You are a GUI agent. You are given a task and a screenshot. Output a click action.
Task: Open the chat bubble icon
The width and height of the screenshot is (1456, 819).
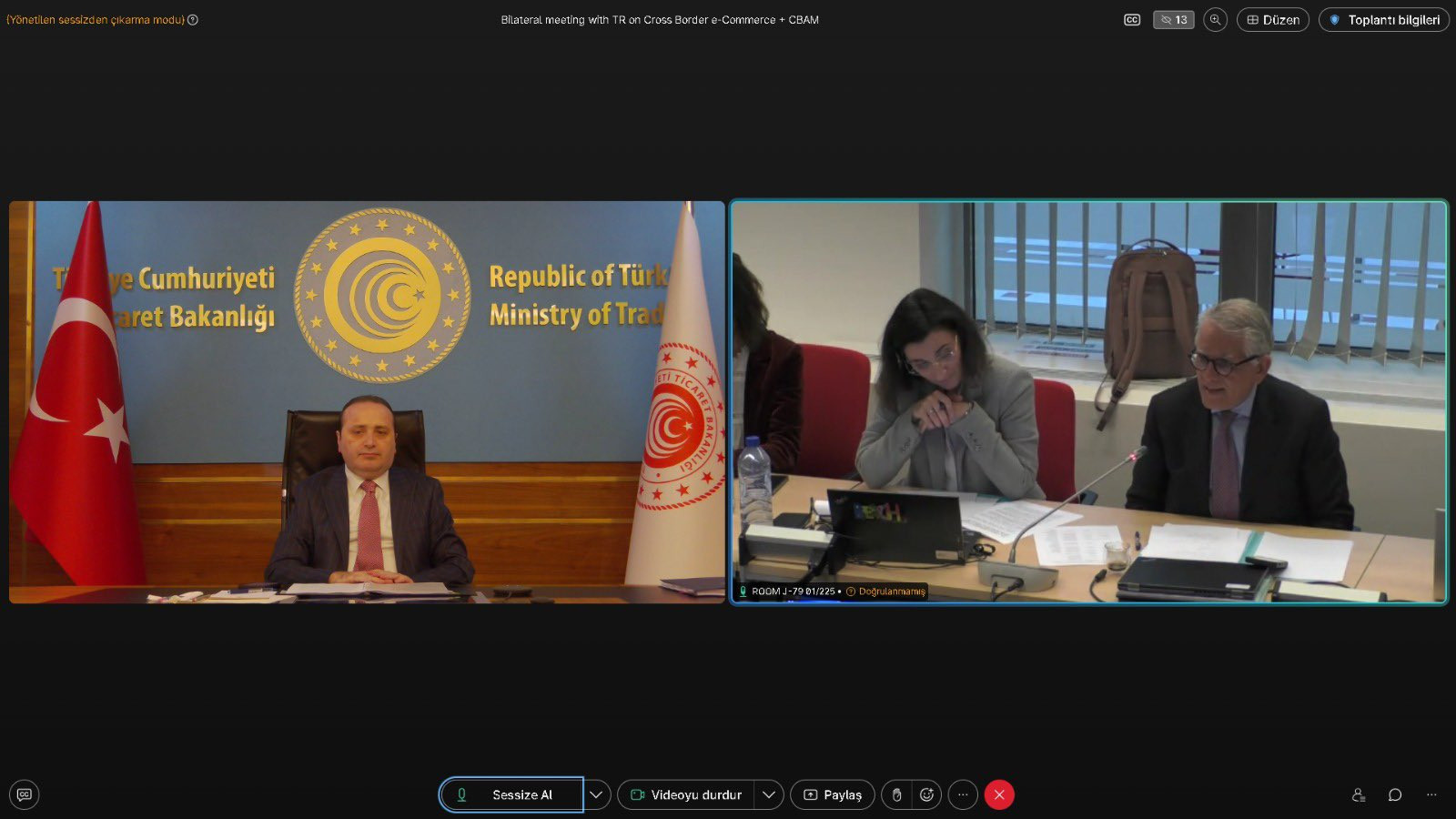tap(1394, 794)
